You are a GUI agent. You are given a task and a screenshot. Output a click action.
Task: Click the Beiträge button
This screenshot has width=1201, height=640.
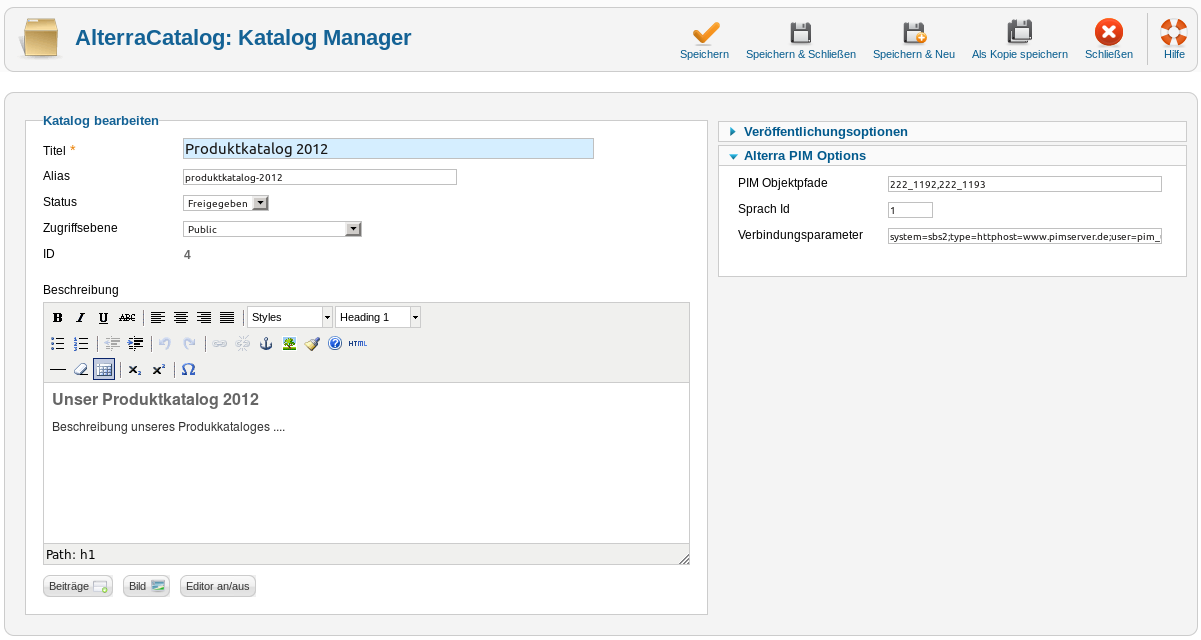(78, 586)
